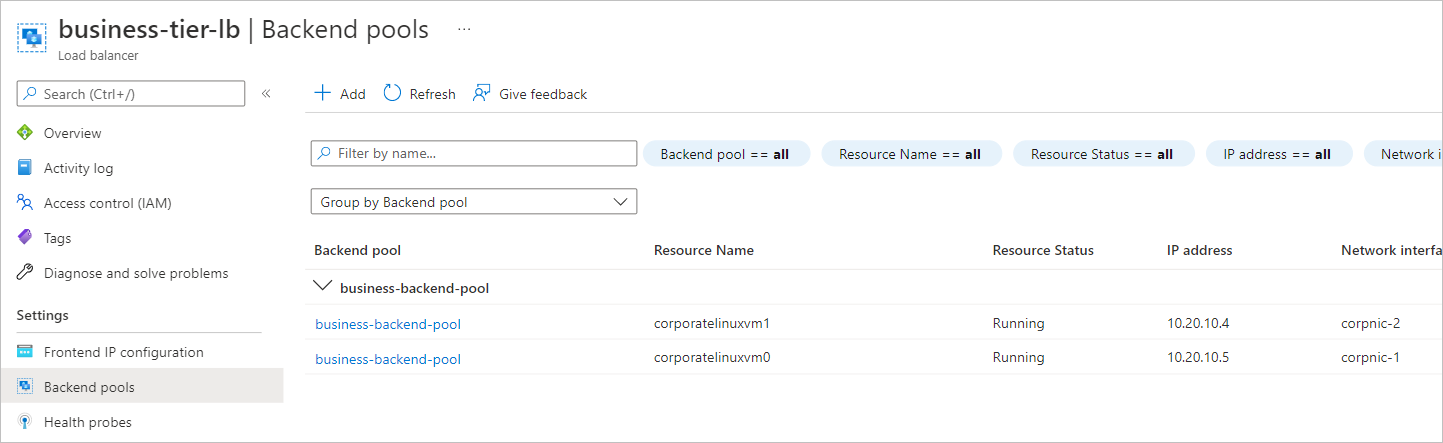1443x443 pixels.
Task: Focus the Search (Ctrl+/) box
Action: (131, 94)
